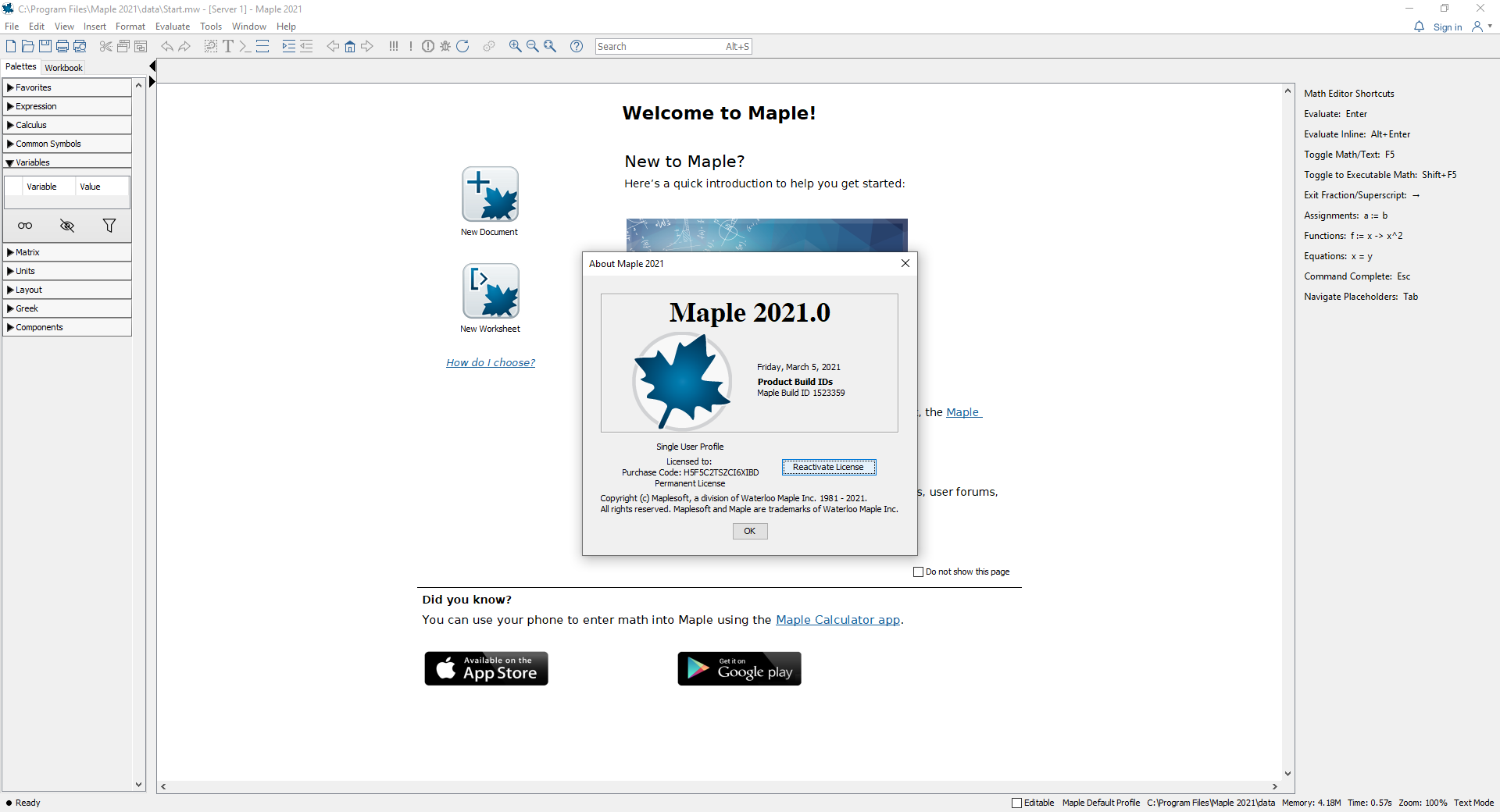Image resolution: width=1500 pixels, height=812 pixels.
Task: Zoom out with magnifier minus icon
Action: (x=533, y=46)
